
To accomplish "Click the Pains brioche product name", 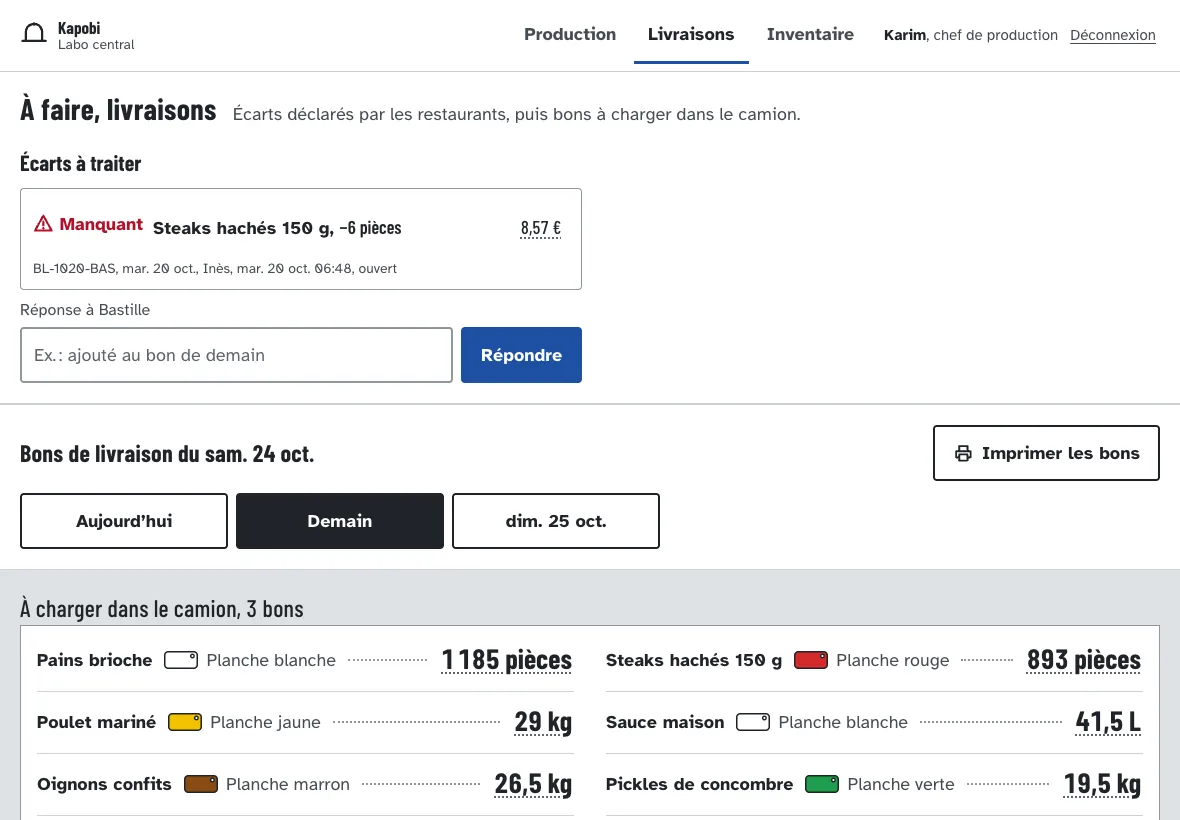I will tap(94, 660).
